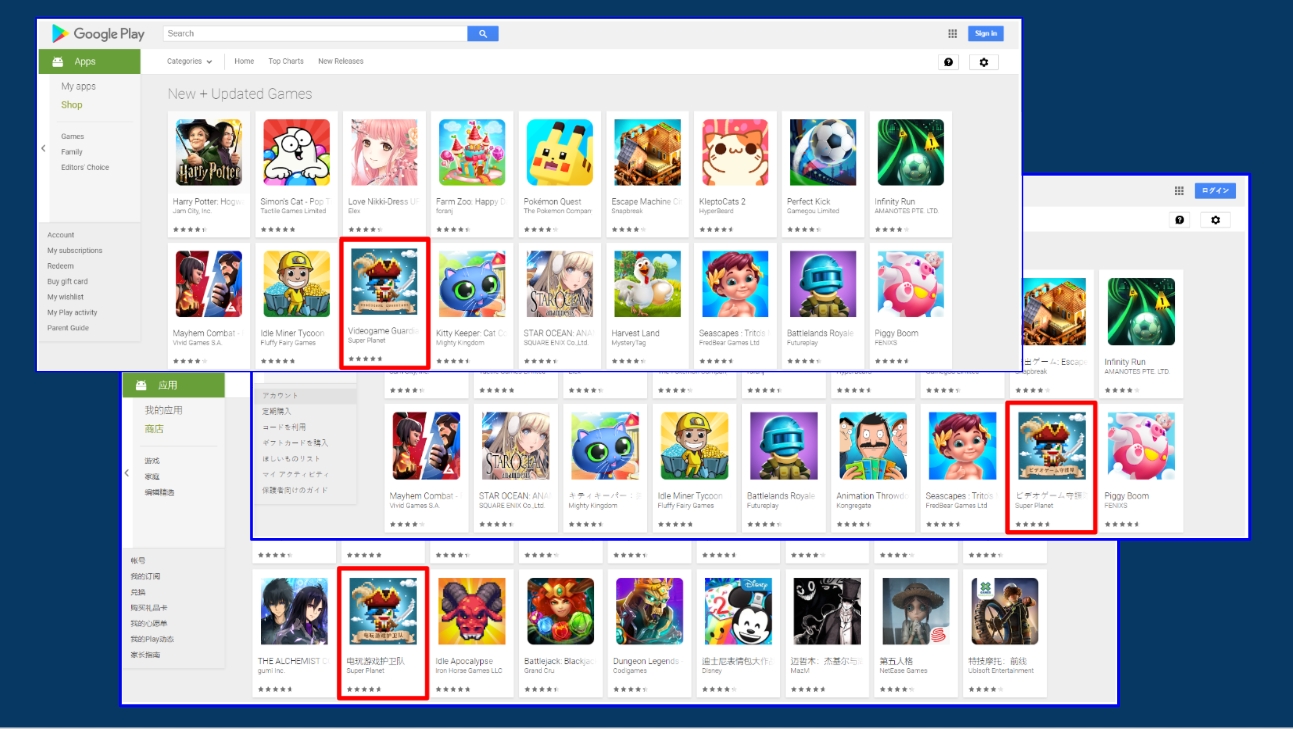Select the 应用 tab in Chinese window

click(173, 385)
